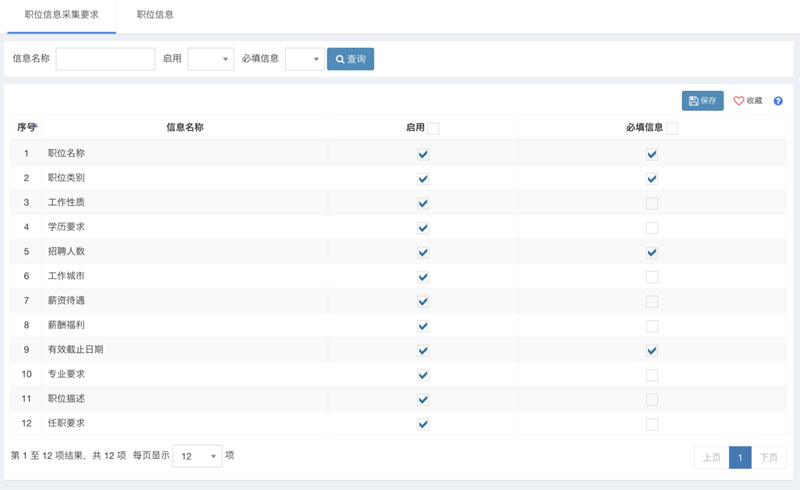Sort by the 序号 column header
The image size is (800, 490).
point(27,128)
